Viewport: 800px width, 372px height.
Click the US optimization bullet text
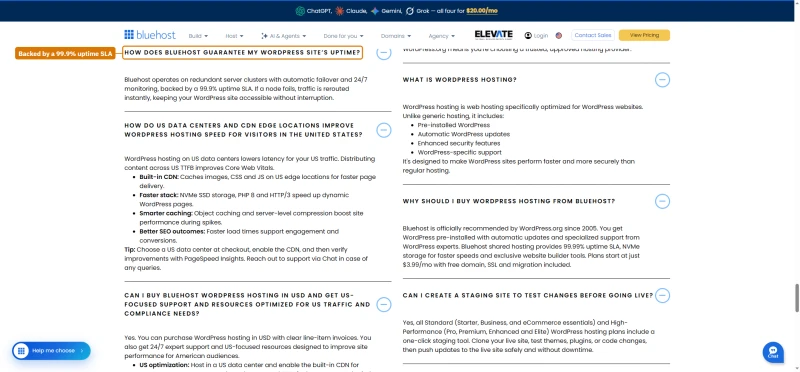tap(249, 365)
